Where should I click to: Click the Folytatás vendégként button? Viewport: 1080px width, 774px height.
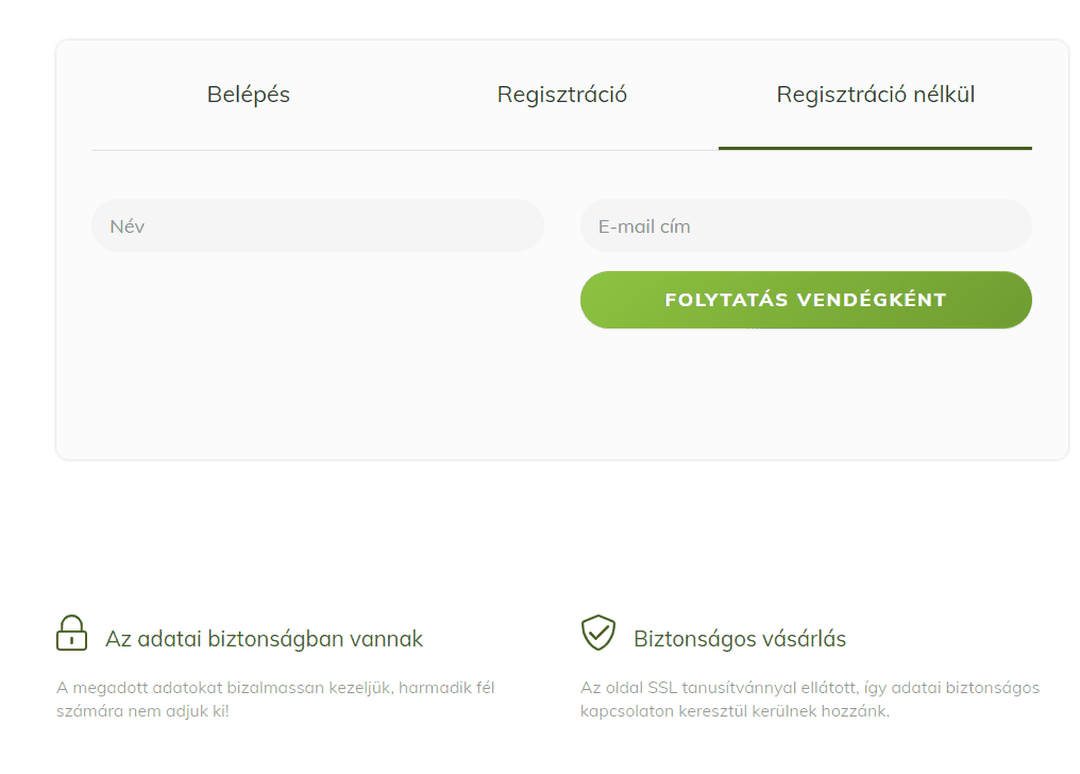[x=806, y=300]
